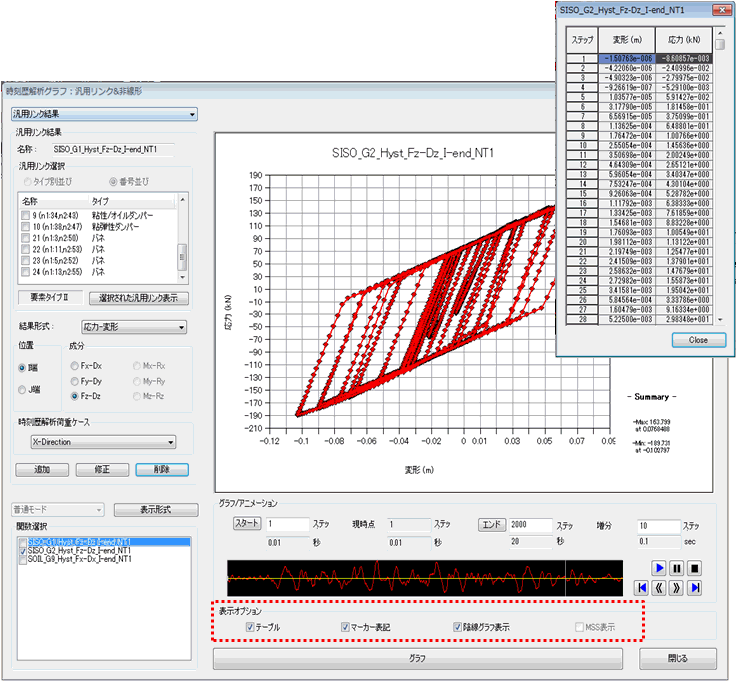Step forward with fast-forward button
Image resolution: width=737 pixels, height=682 pixels.
(676, 588)
